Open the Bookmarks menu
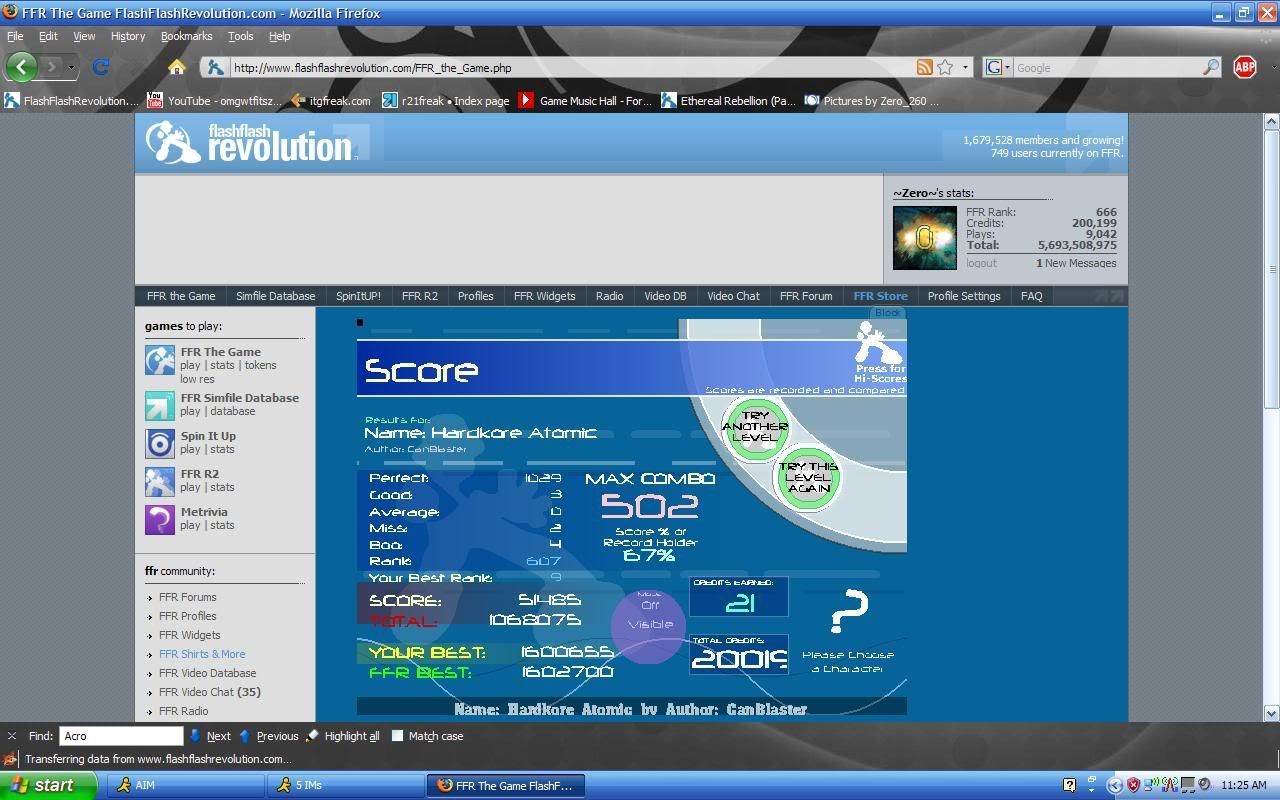 click(186, 36)
